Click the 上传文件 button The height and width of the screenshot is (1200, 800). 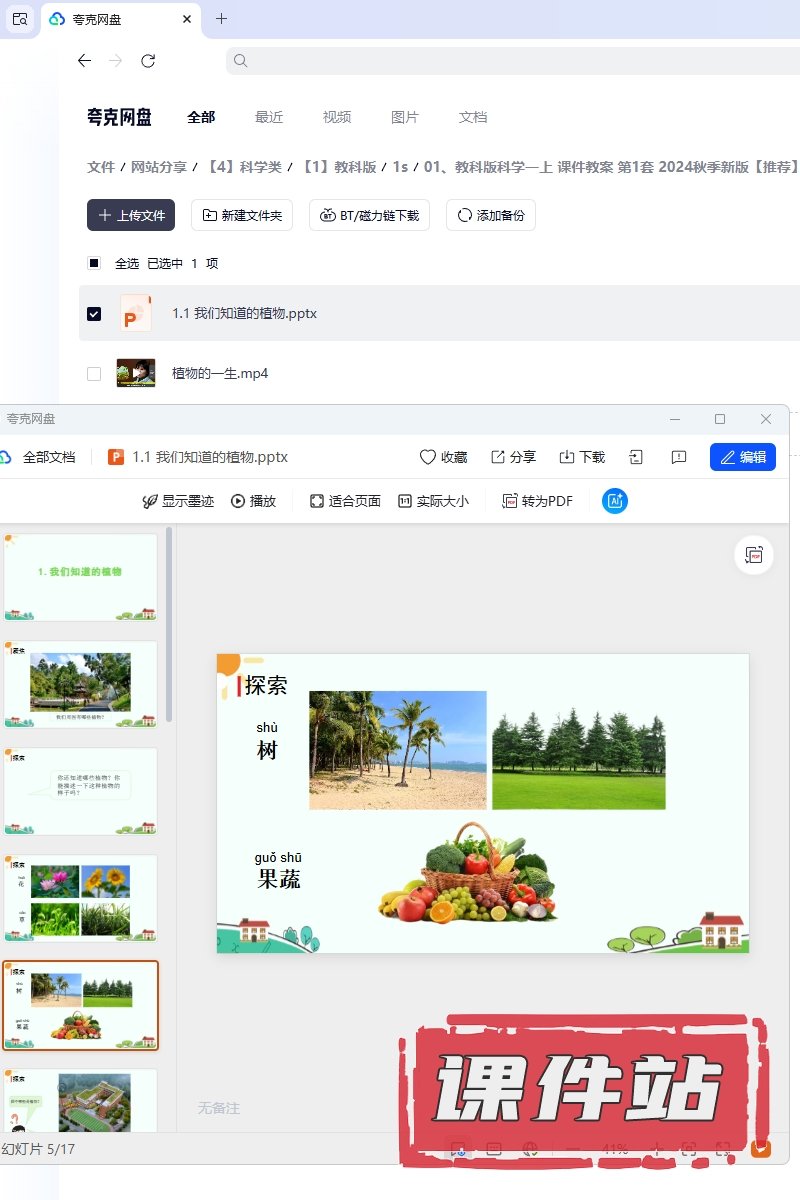131,215
